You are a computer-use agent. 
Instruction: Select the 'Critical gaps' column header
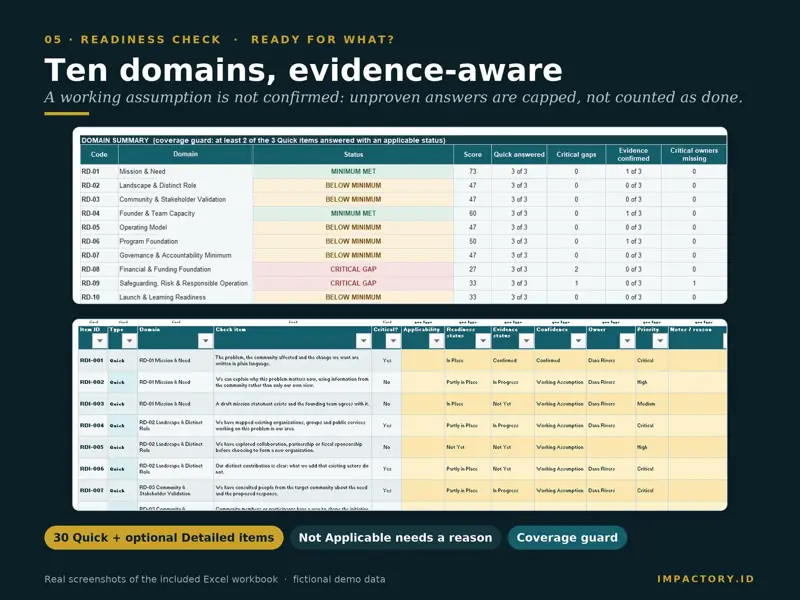coord(576,155)
